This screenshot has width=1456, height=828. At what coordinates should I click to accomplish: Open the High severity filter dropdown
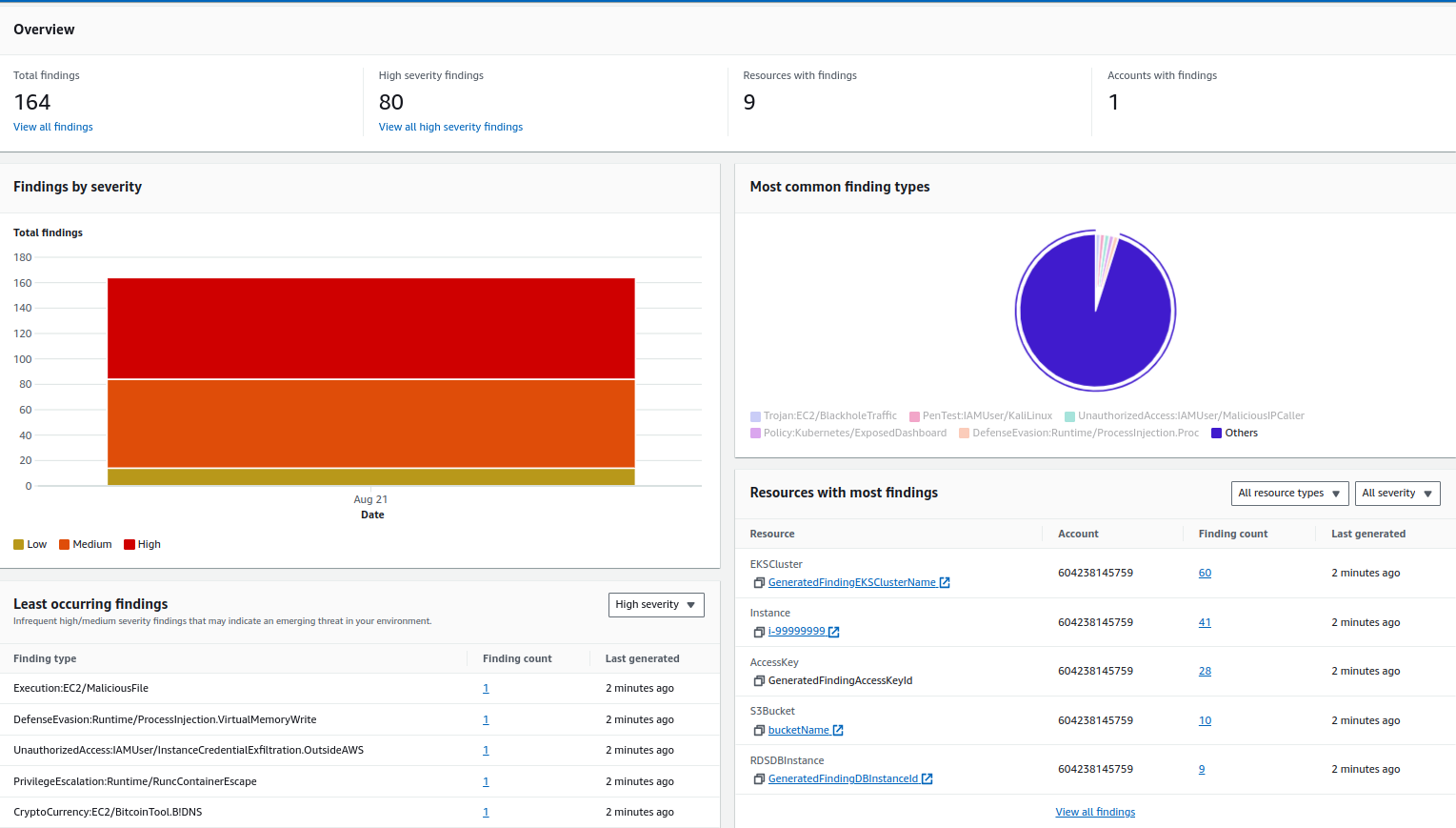[656, 605]
